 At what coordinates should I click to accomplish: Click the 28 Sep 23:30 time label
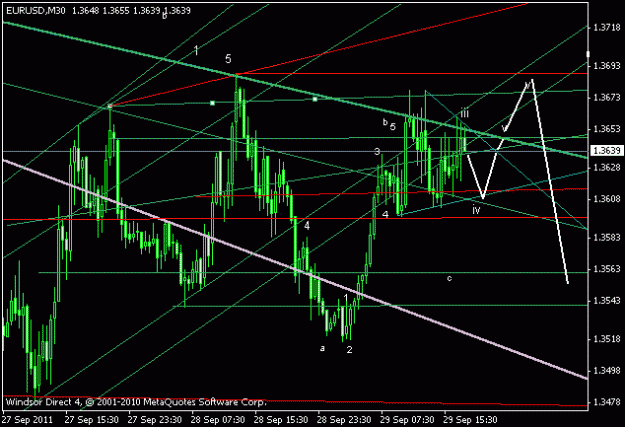(344, 420)
